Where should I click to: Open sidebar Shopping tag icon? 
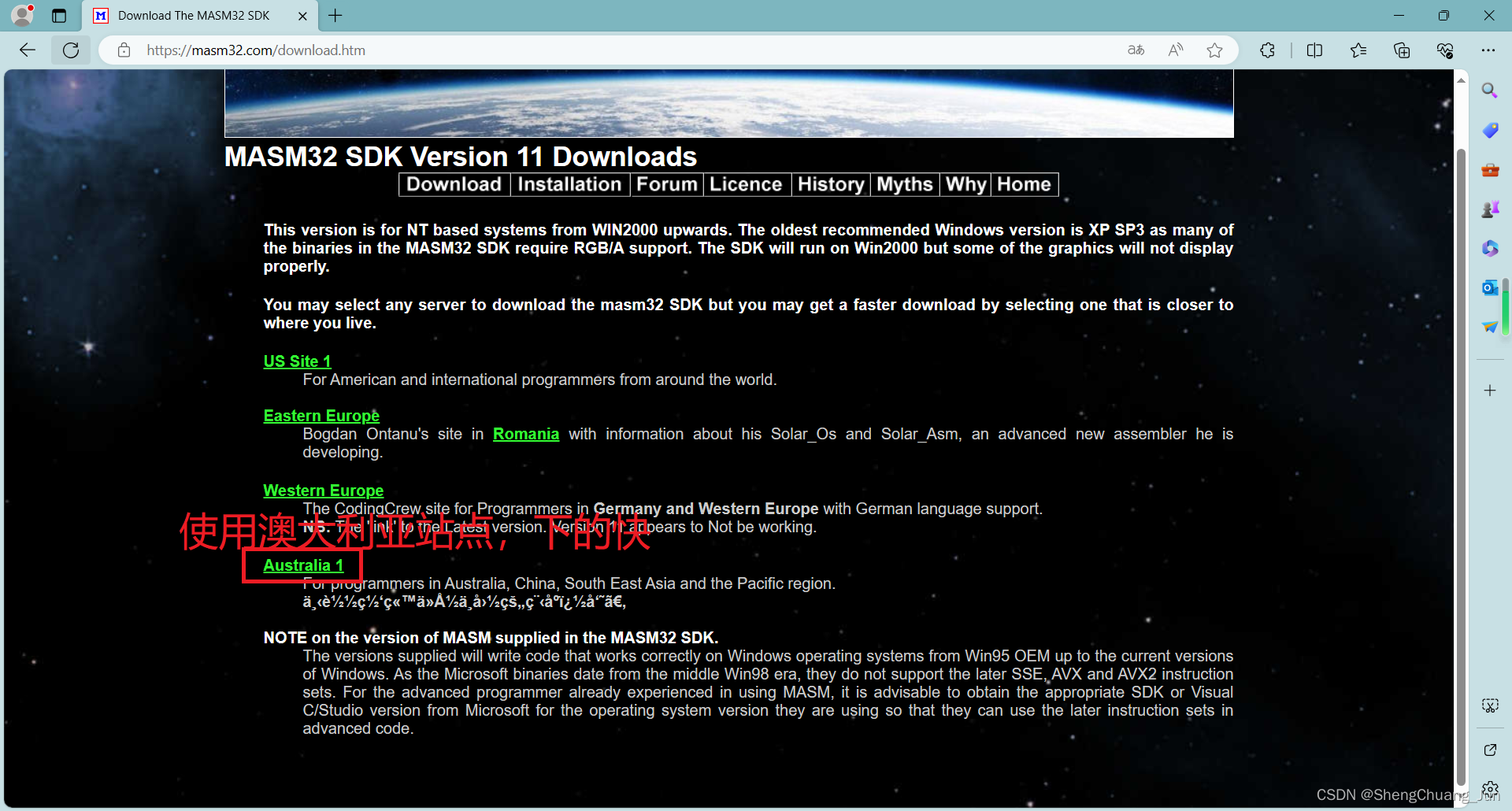point(1489,130)
